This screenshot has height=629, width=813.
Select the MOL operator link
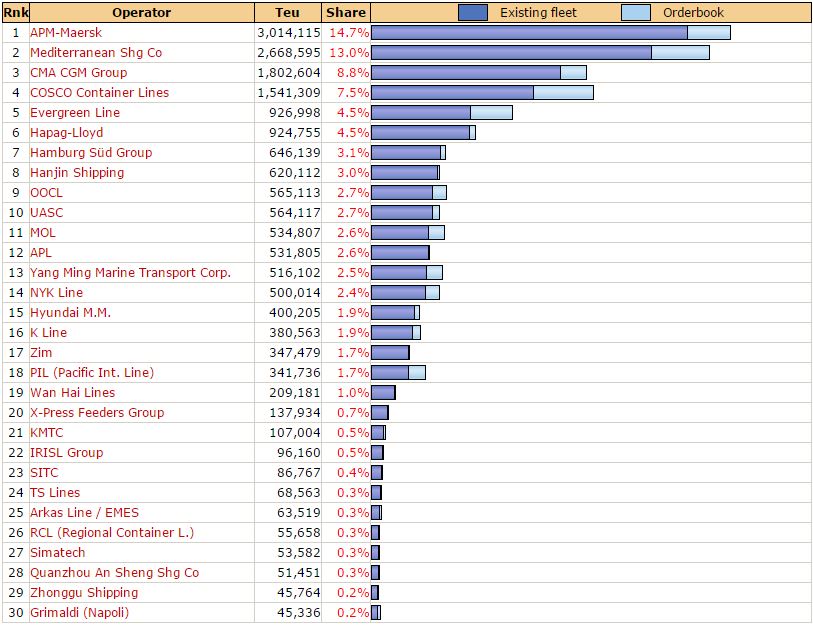pyautogui.click(x=43, y=233)
